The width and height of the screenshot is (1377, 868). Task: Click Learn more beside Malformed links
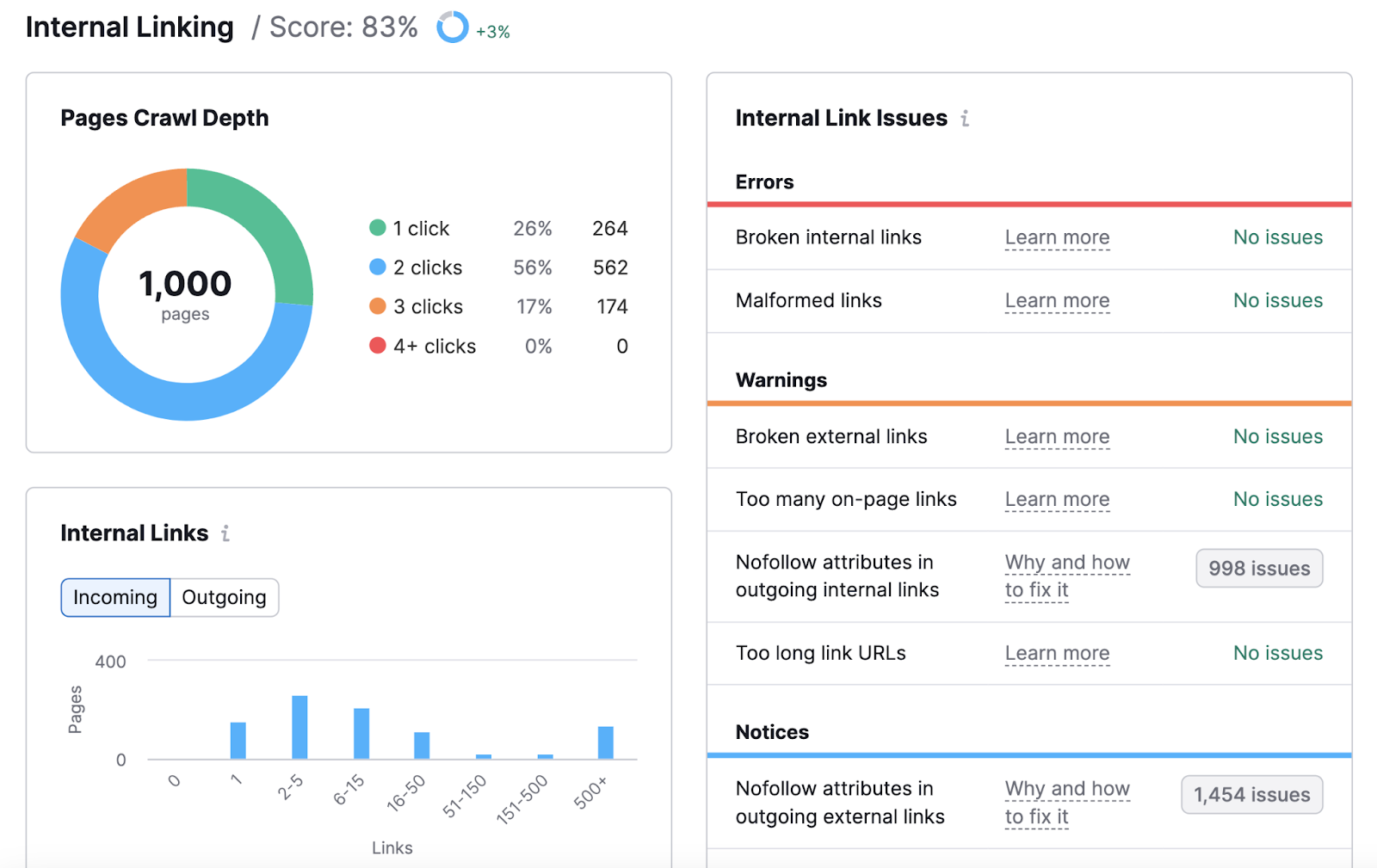pyautogui.click(x=1057, y=300)
